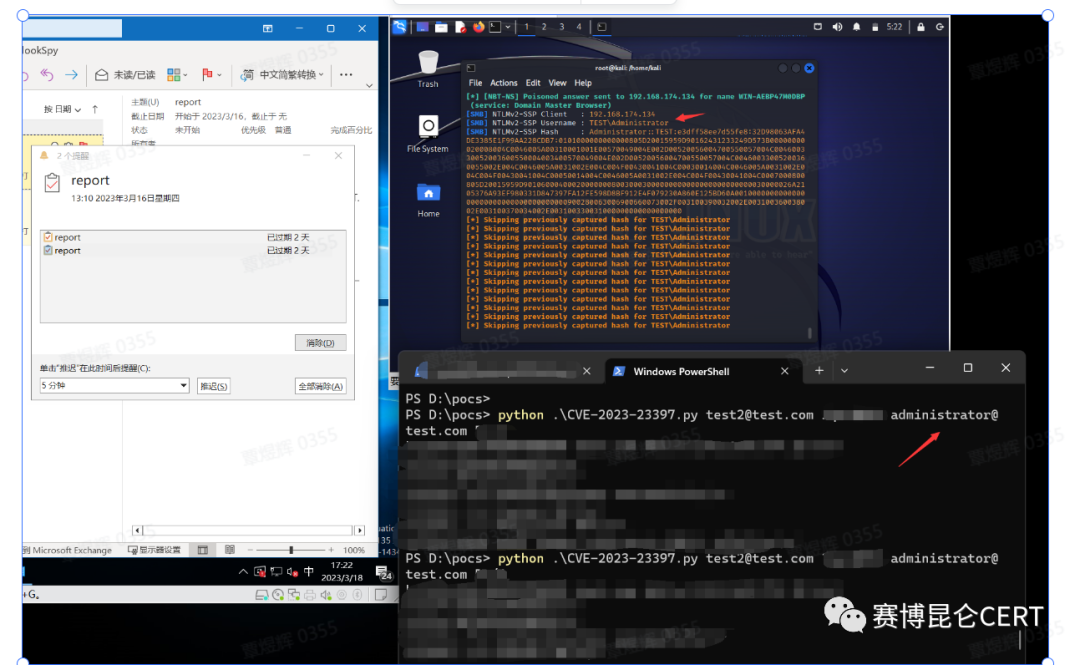The image size is (1080, 665).
Task: Open the 按 日期 sort dropdown
Action: [x=63, y=109]
